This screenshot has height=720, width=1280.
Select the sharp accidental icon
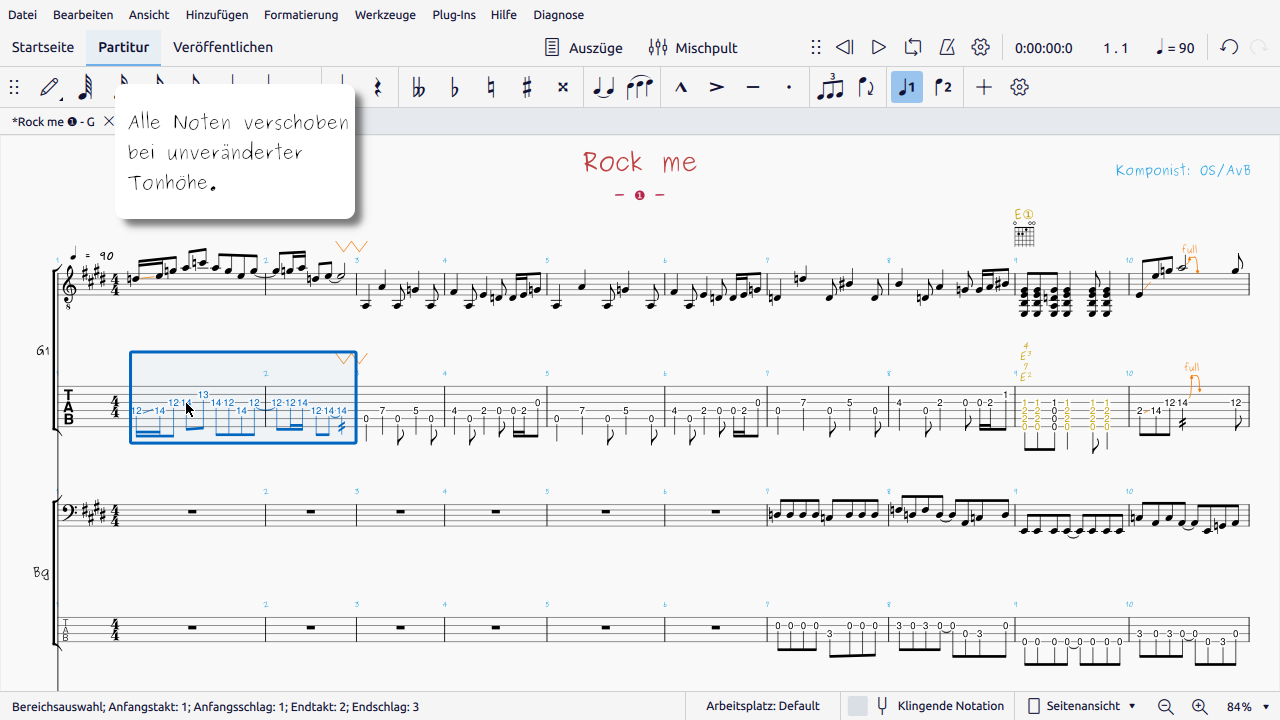[527, 87]
